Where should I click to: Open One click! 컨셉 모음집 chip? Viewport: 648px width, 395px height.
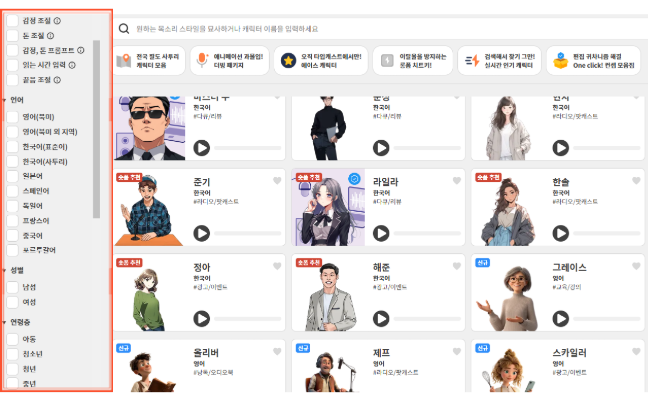593,61
